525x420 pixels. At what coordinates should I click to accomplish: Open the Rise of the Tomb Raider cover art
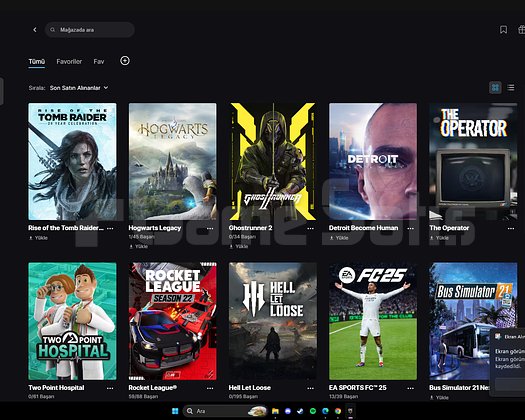(x=72, y=161)
